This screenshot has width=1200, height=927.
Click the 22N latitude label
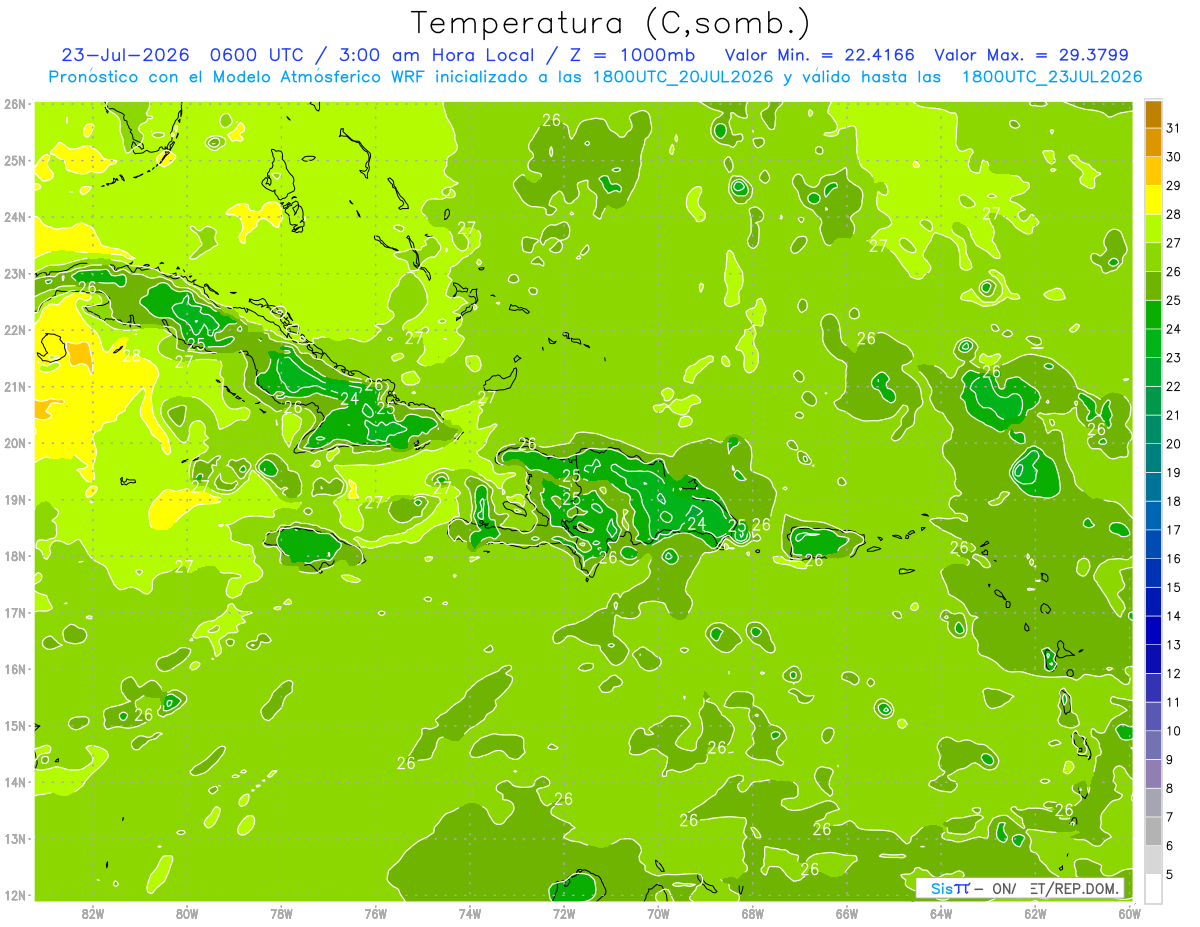(x=14, y=330)
